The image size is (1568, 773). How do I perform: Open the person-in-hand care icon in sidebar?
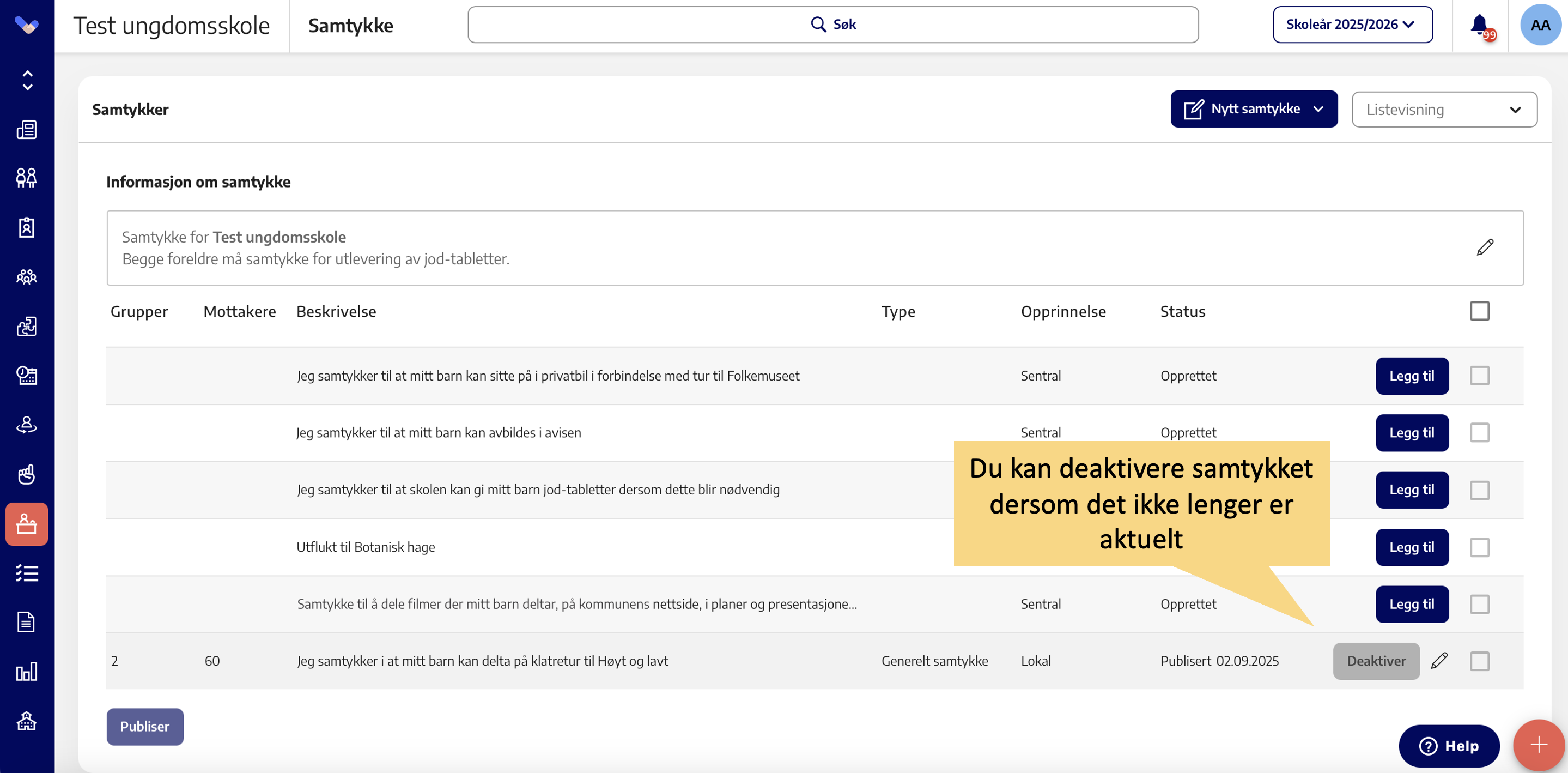click(x=27, y=425)
